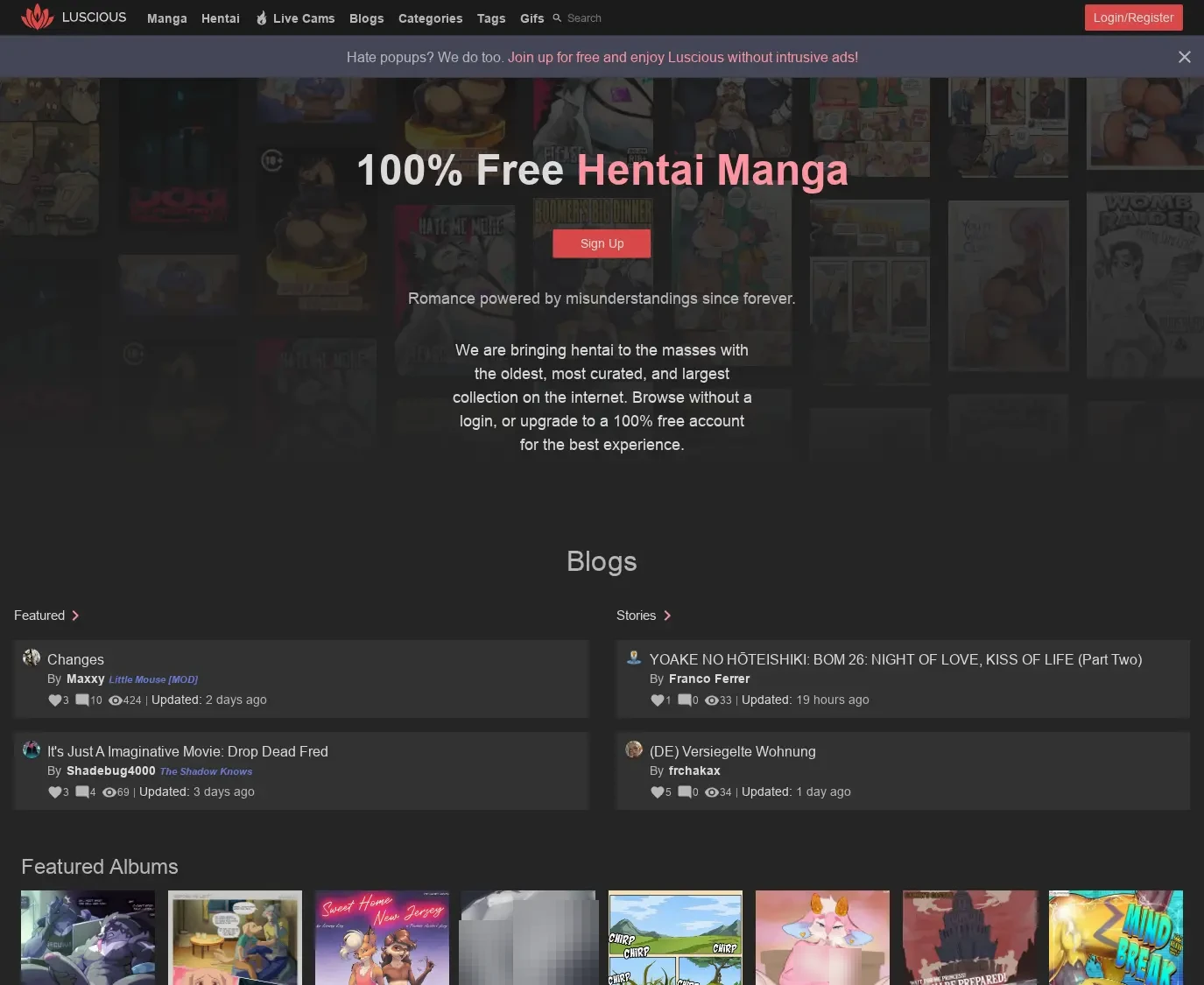Click the views eye icon on Changes post
Image resolution: width=1204 pixels, height=985 pixels.
click(115, 700)
